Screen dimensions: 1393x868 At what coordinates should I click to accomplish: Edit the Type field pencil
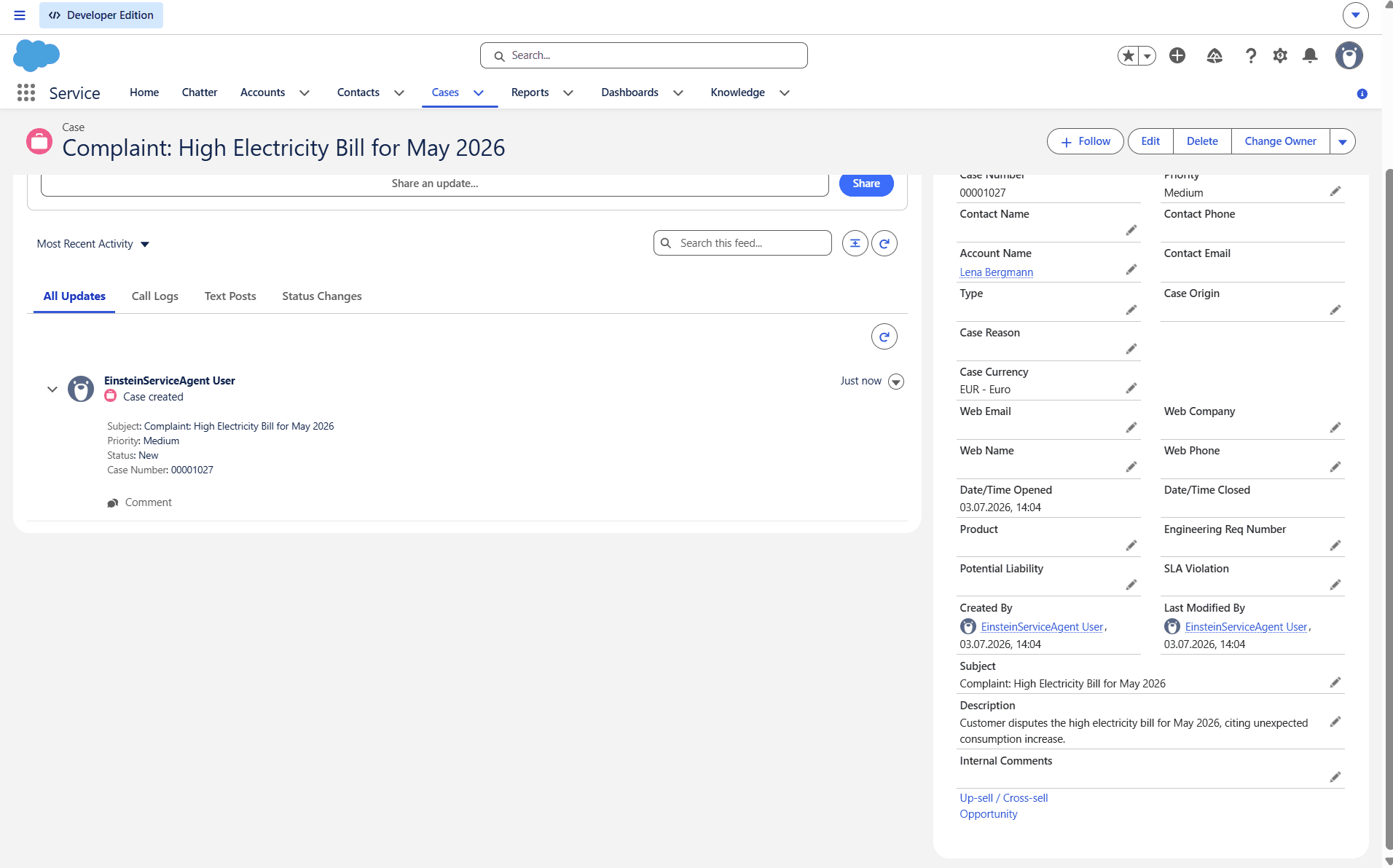(x=1131, y=310)
